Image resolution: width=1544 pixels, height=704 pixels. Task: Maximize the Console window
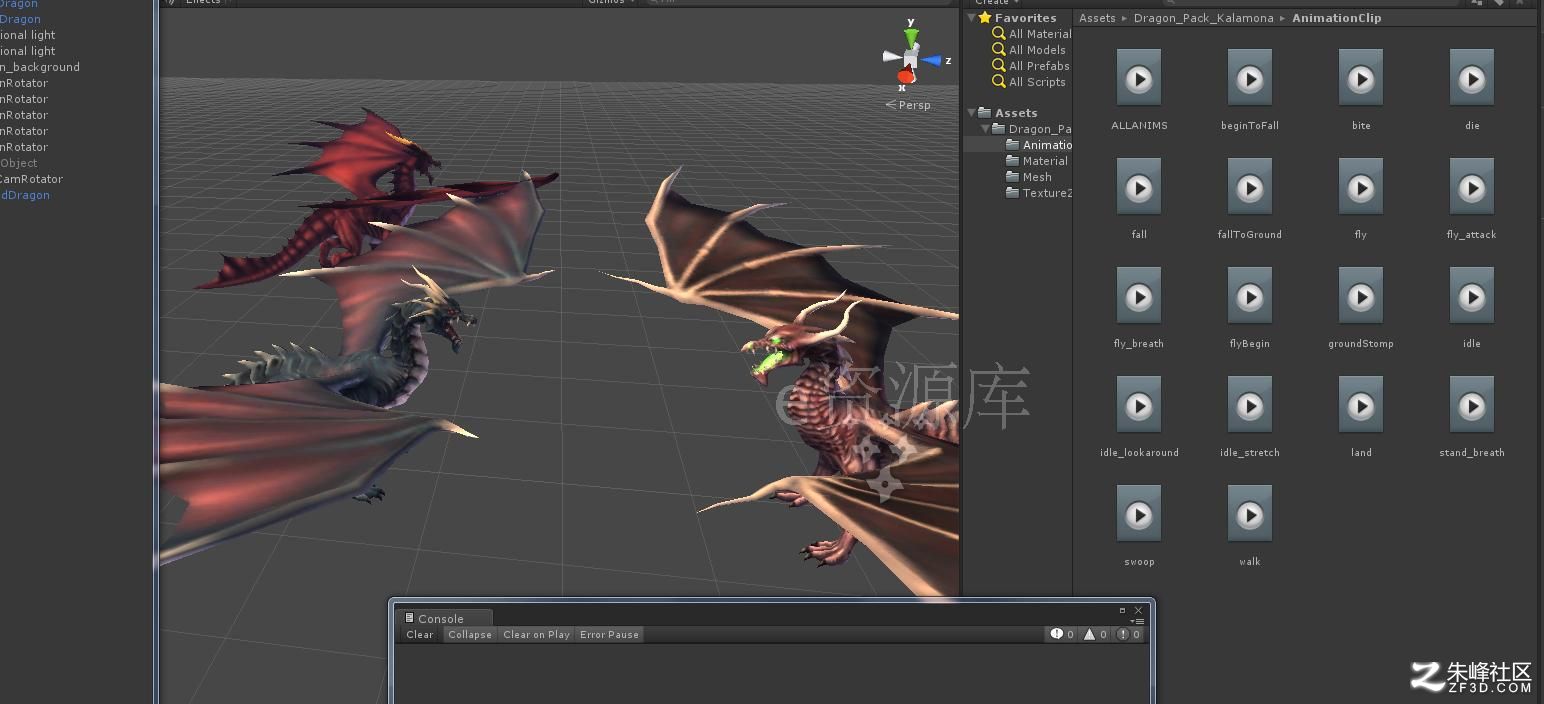click(1122, 610)
